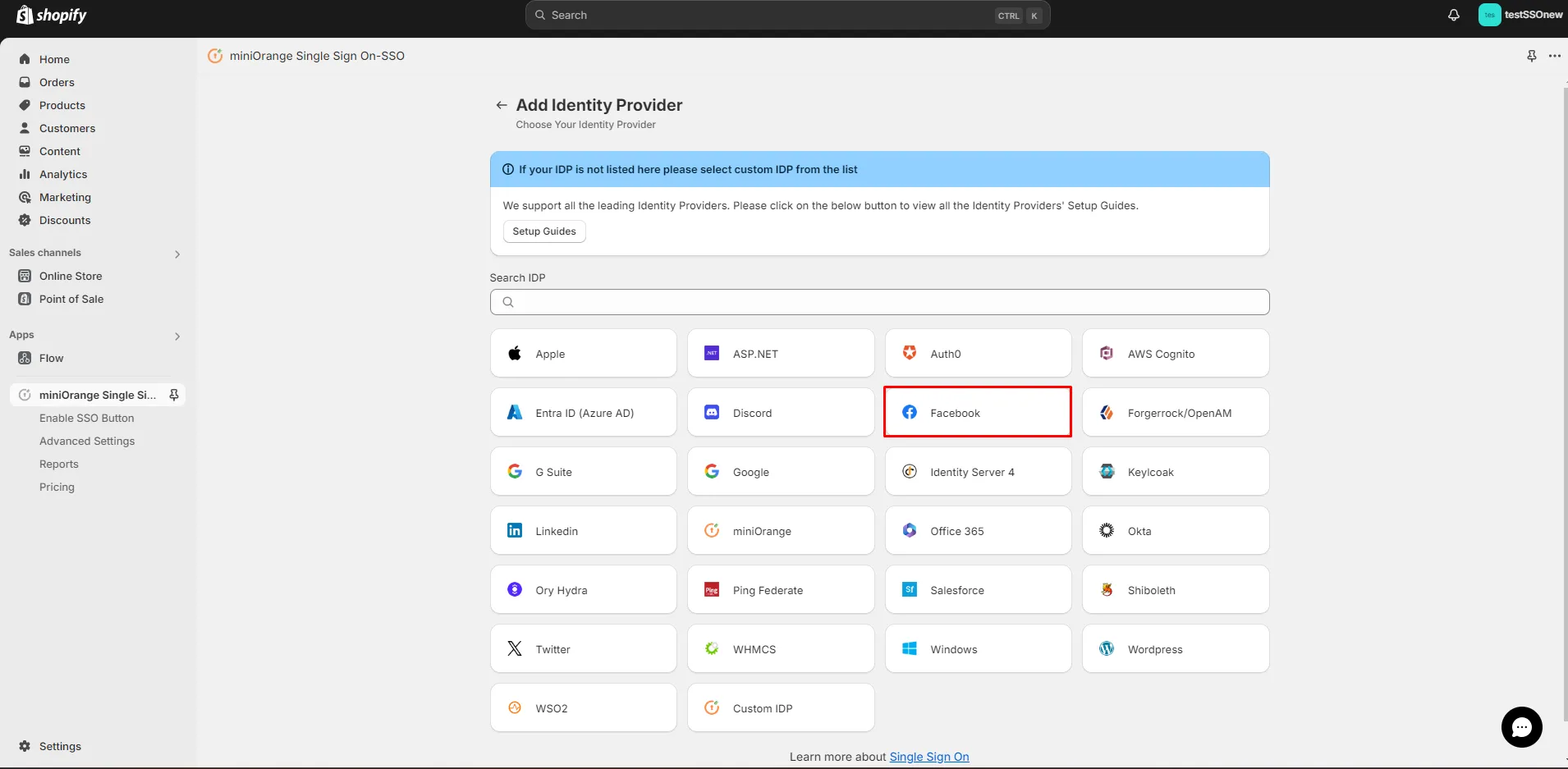Expand the Apps section chevron
This screenshot has height=769, width=1568.
coord(177,336)
